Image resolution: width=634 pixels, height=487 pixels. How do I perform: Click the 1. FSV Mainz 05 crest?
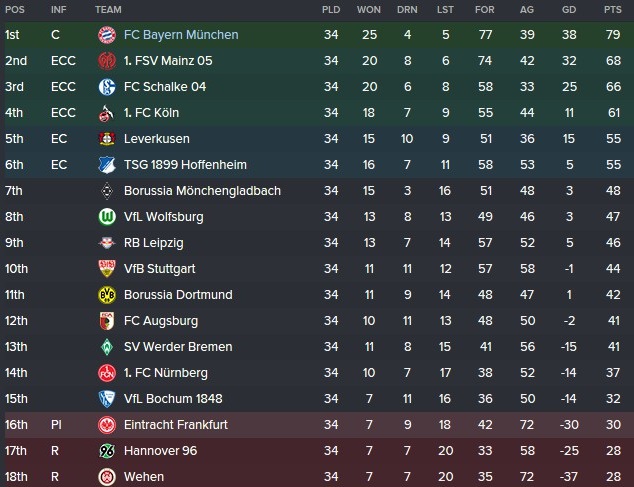107,61
